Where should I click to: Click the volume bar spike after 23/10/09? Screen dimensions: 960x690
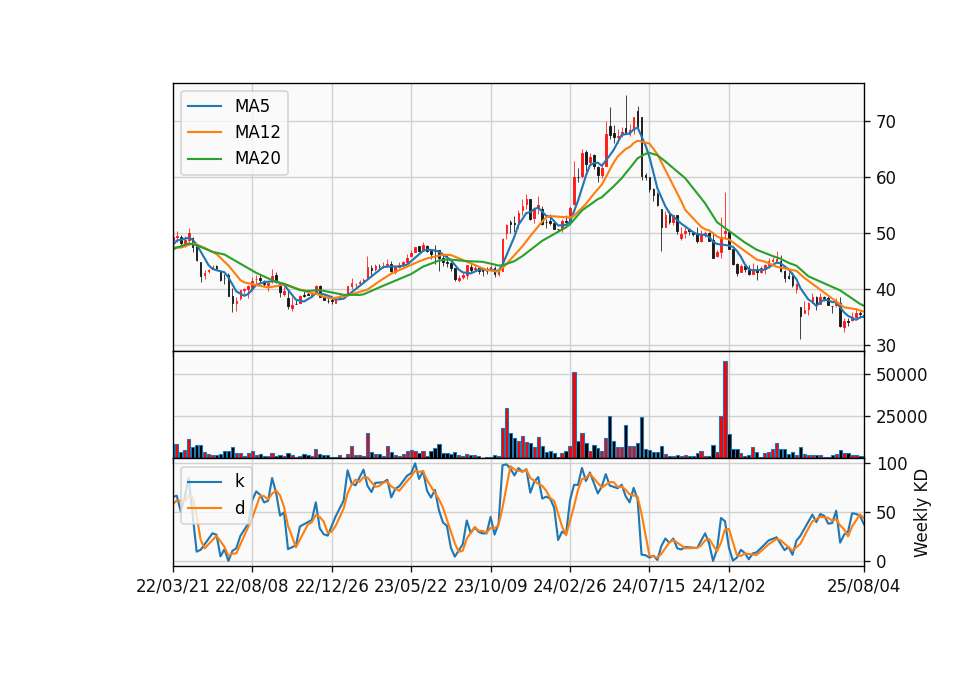click(x=507, y=433)
